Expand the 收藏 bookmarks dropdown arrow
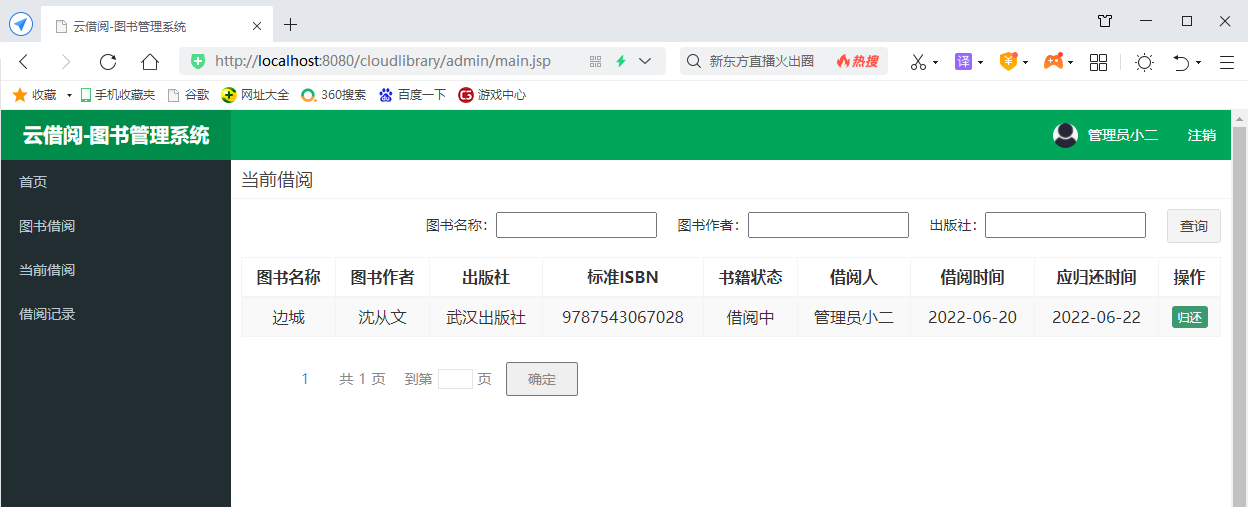The image size is (1248, 507). (69, 95)
